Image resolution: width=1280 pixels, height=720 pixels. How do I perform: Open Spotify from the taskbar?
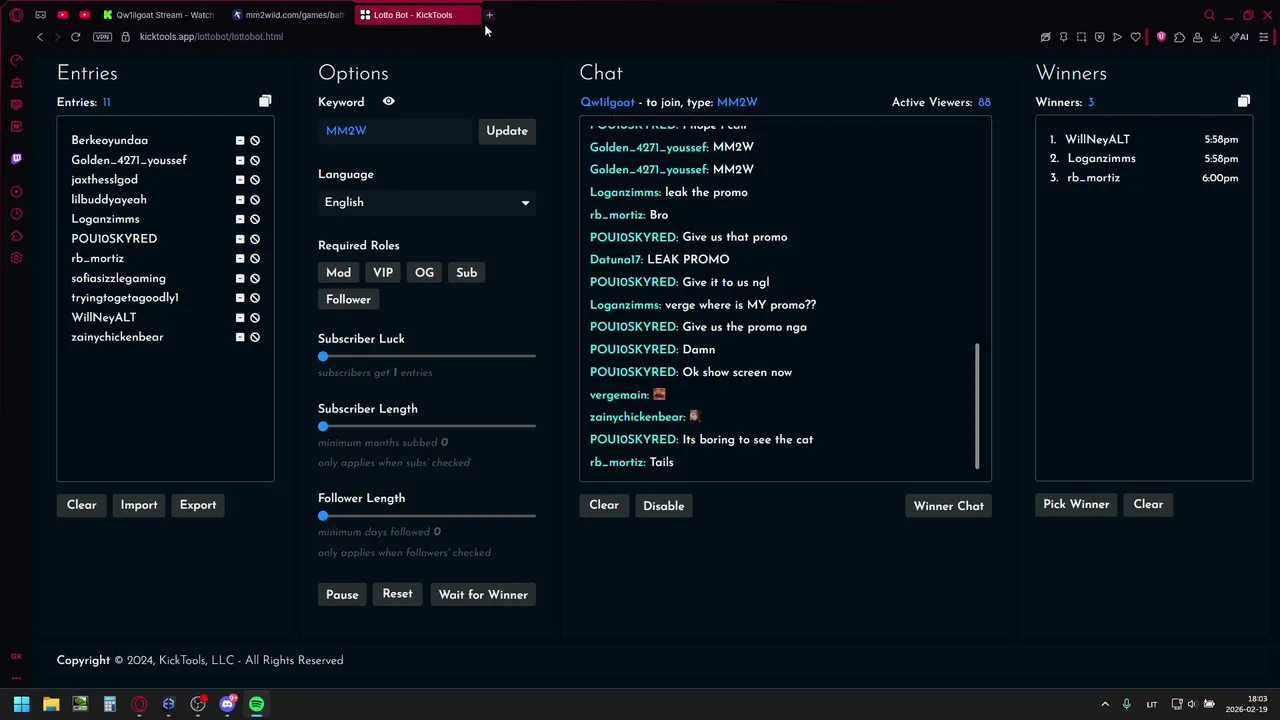pos(257,704)
